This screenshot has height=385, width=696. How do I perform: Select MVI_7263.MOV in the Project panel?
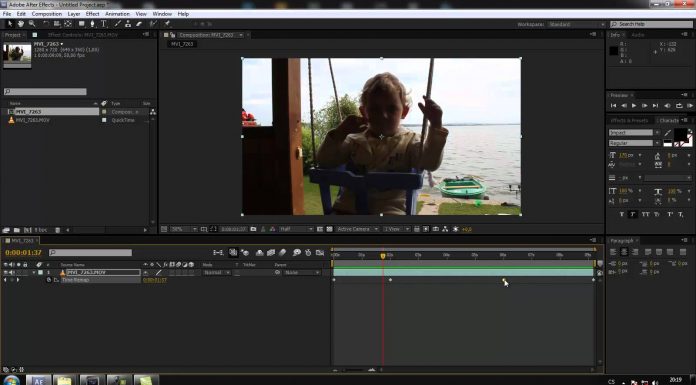(32, 120)
